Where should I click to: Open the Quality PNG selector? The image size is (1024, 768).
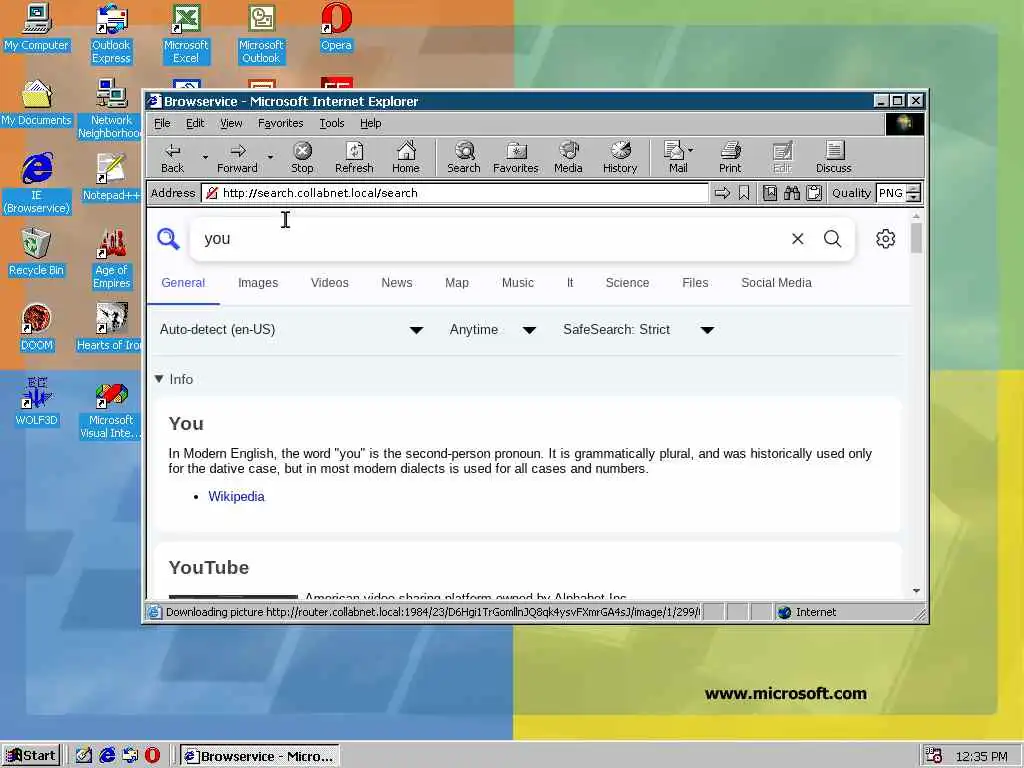891,193
